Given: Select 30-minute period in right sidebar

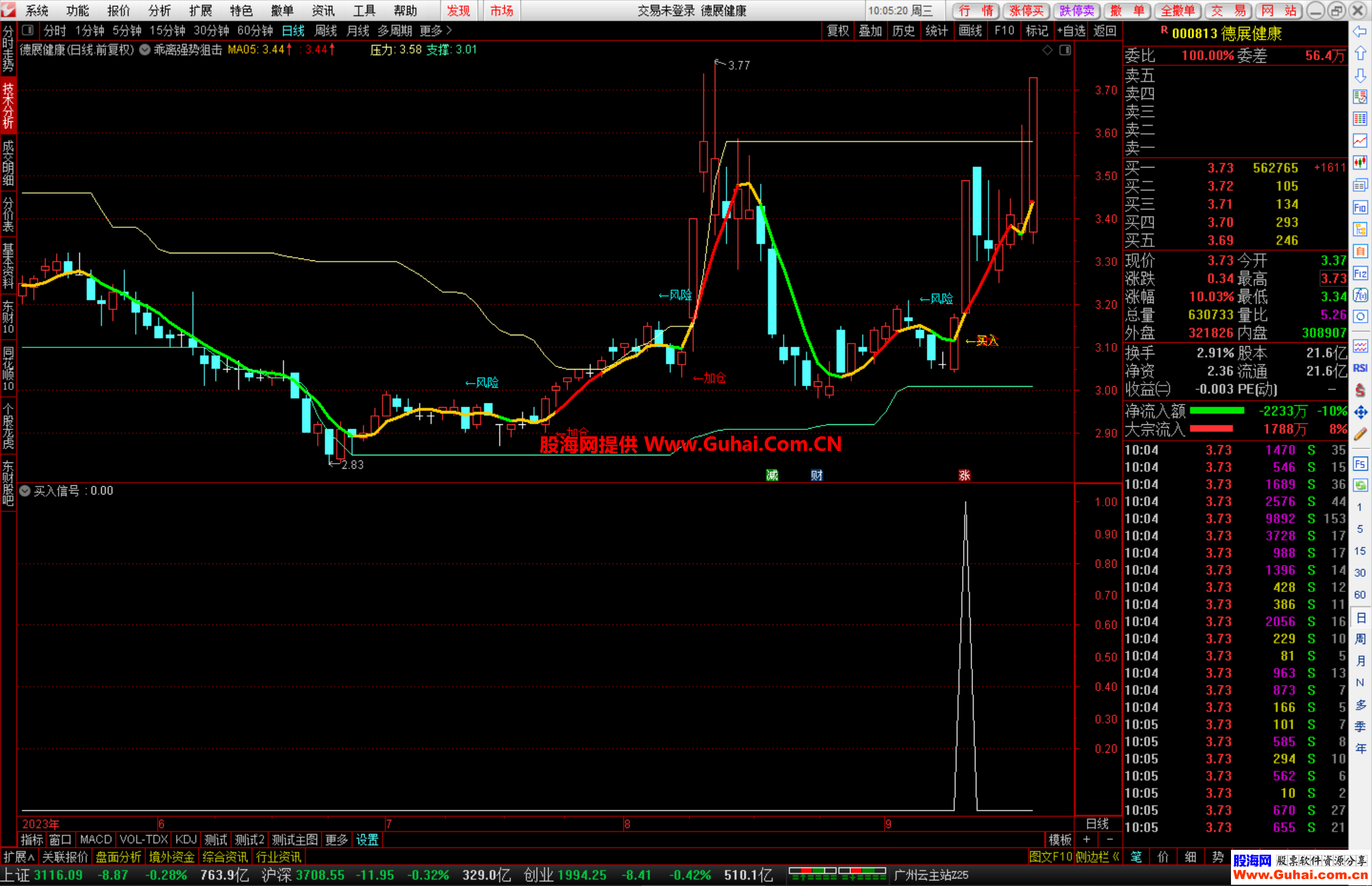Looking at the screenshot, I should pyautogui.click(x=1360, y=573).
